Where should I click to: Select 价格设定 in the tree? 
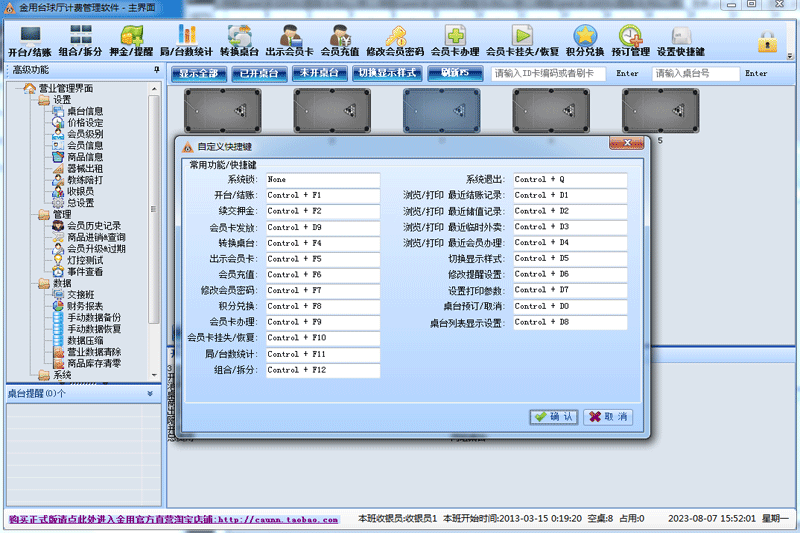85,122
